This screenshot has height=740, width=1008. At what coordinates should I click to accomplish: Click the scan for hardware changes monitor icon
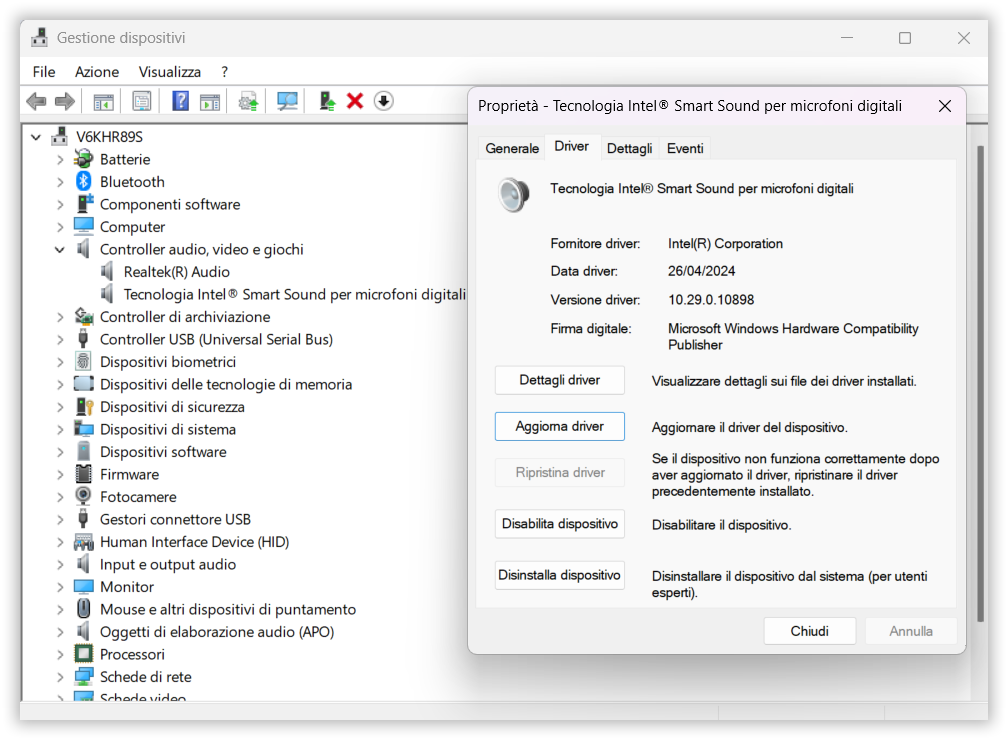(x=287, y=101)
